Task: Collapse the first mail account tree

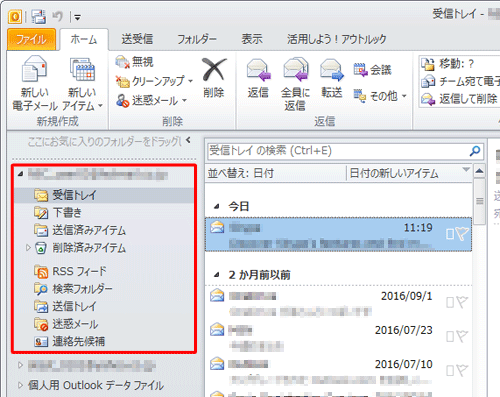Action: 21,174
